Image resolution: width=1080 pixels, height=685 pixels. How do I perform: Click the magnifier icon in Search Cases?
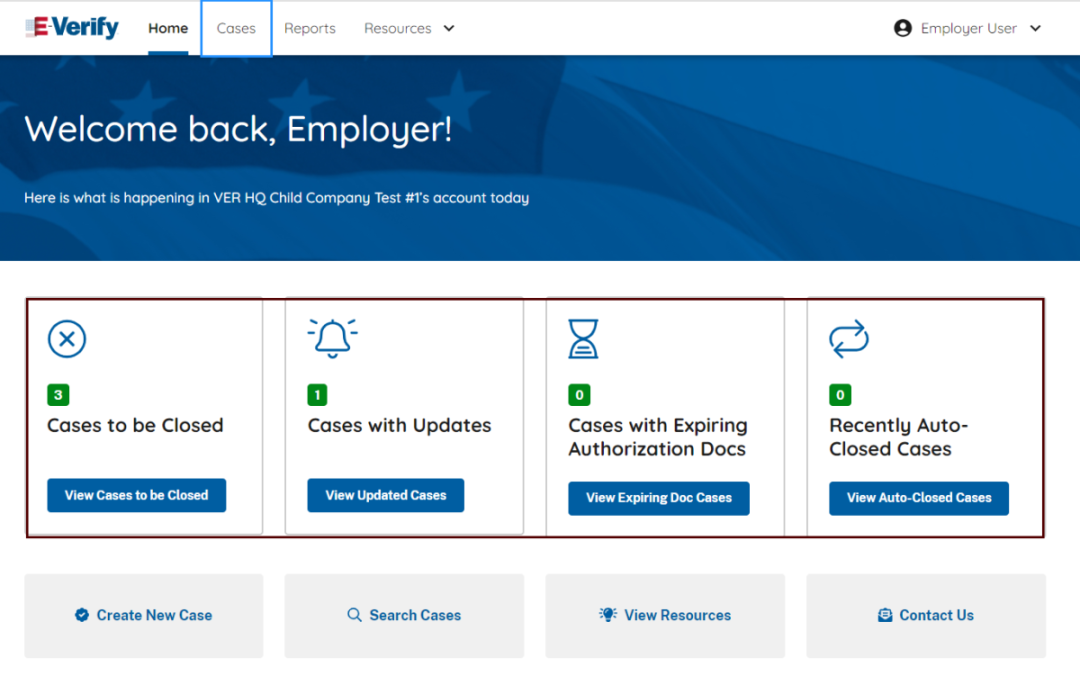[x=354, y=615]
